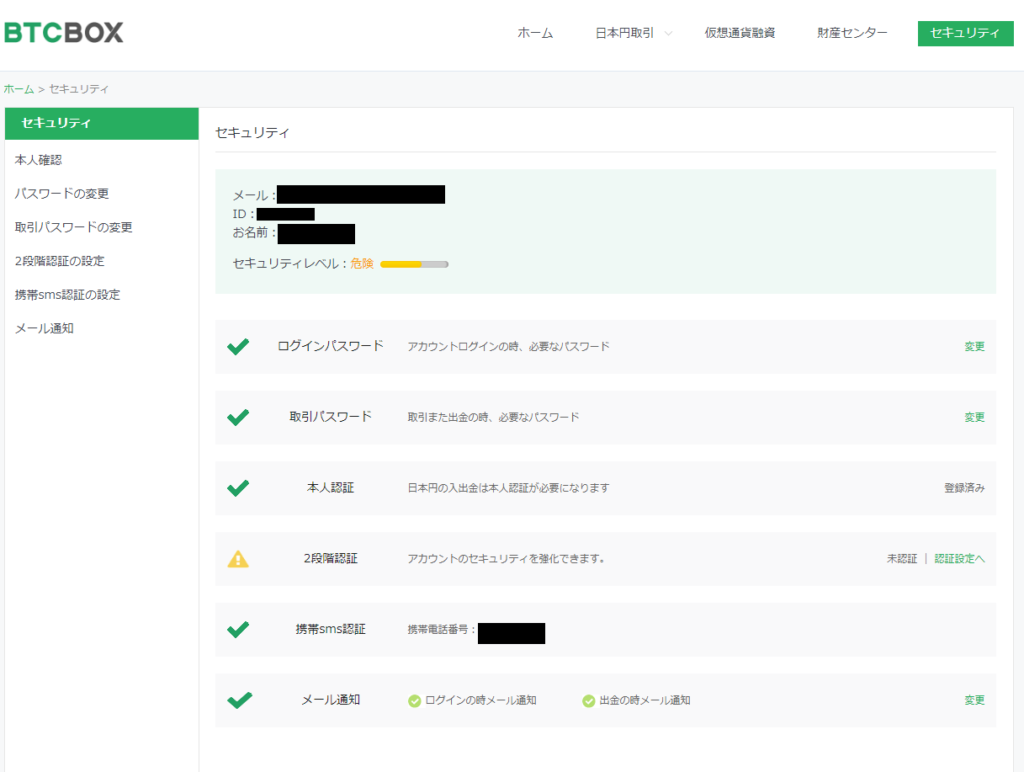Click 認証設定へ link for 2段階認証
This screenshot has height=772, width=1024.
tap(959, 559)
